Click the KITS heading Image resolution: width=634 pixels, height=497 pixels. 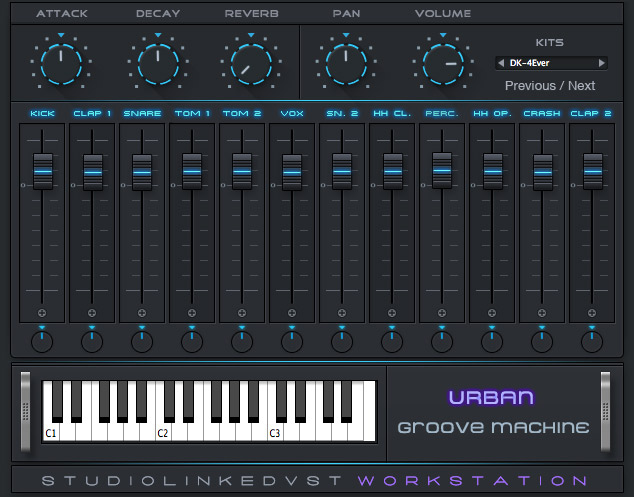click(x=549, y=42)
